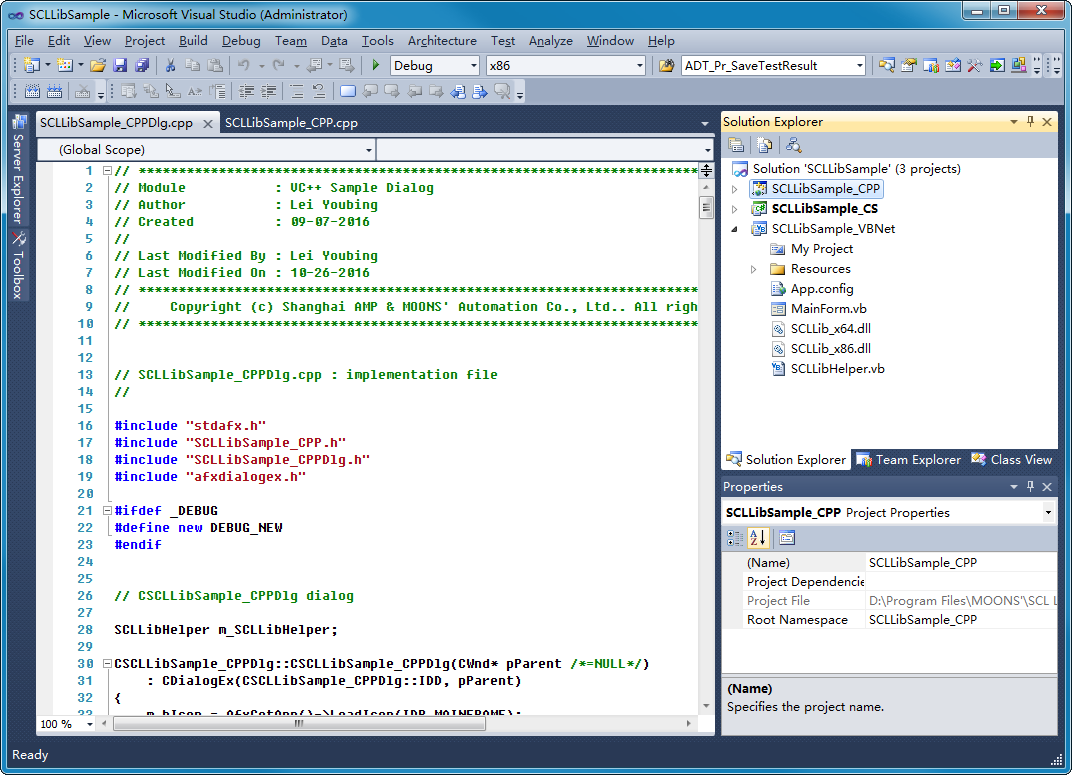1072x775 pixels.
Task: Click the Root Namespace value field
Action: pos(961,620)
